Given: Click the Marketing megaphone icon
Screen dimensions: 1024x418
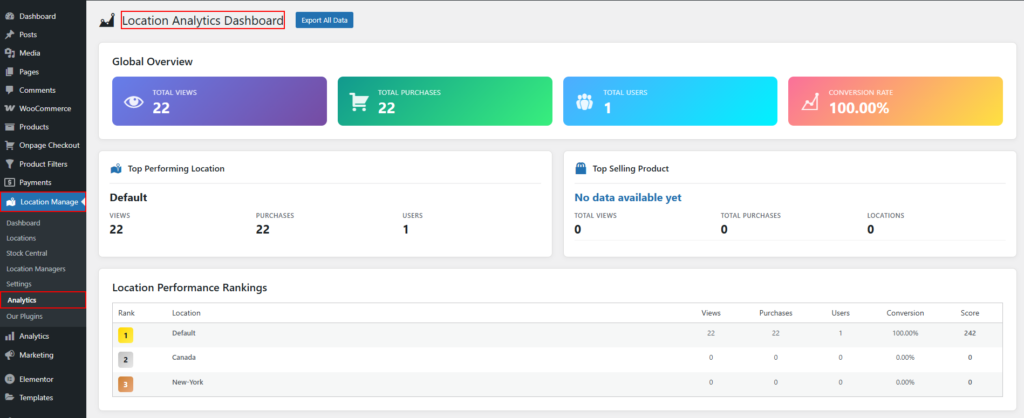Looking at the screenshot, I should pos(9,355).
